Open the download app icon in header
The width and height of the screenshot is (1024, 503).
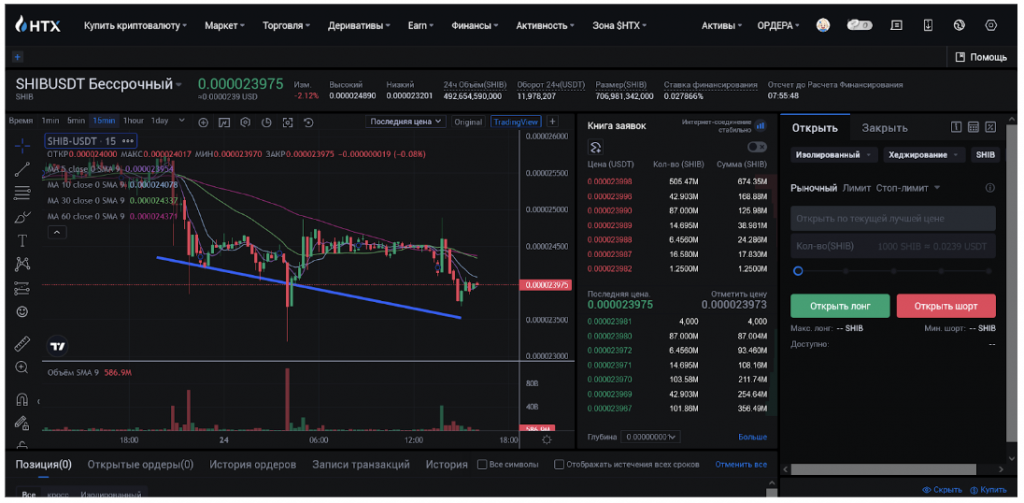tap(927, 25)
